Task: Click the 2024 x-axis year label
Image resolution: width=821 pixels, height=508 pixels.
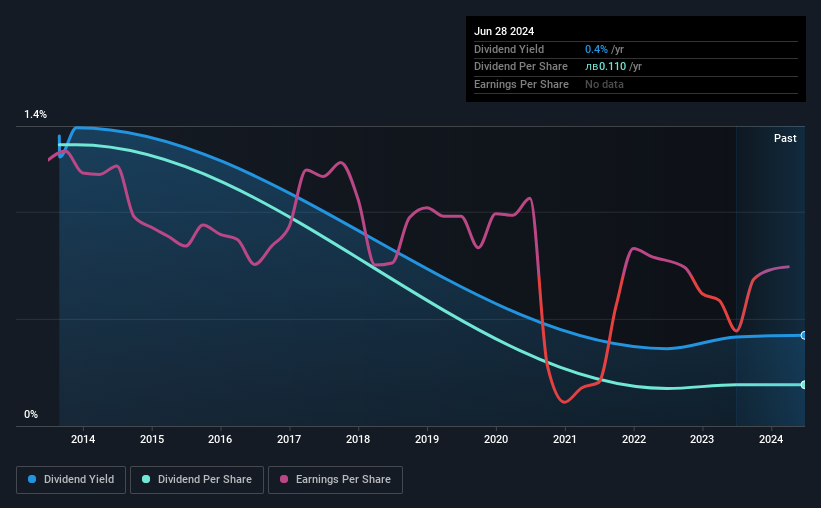Action: [771, 439]
